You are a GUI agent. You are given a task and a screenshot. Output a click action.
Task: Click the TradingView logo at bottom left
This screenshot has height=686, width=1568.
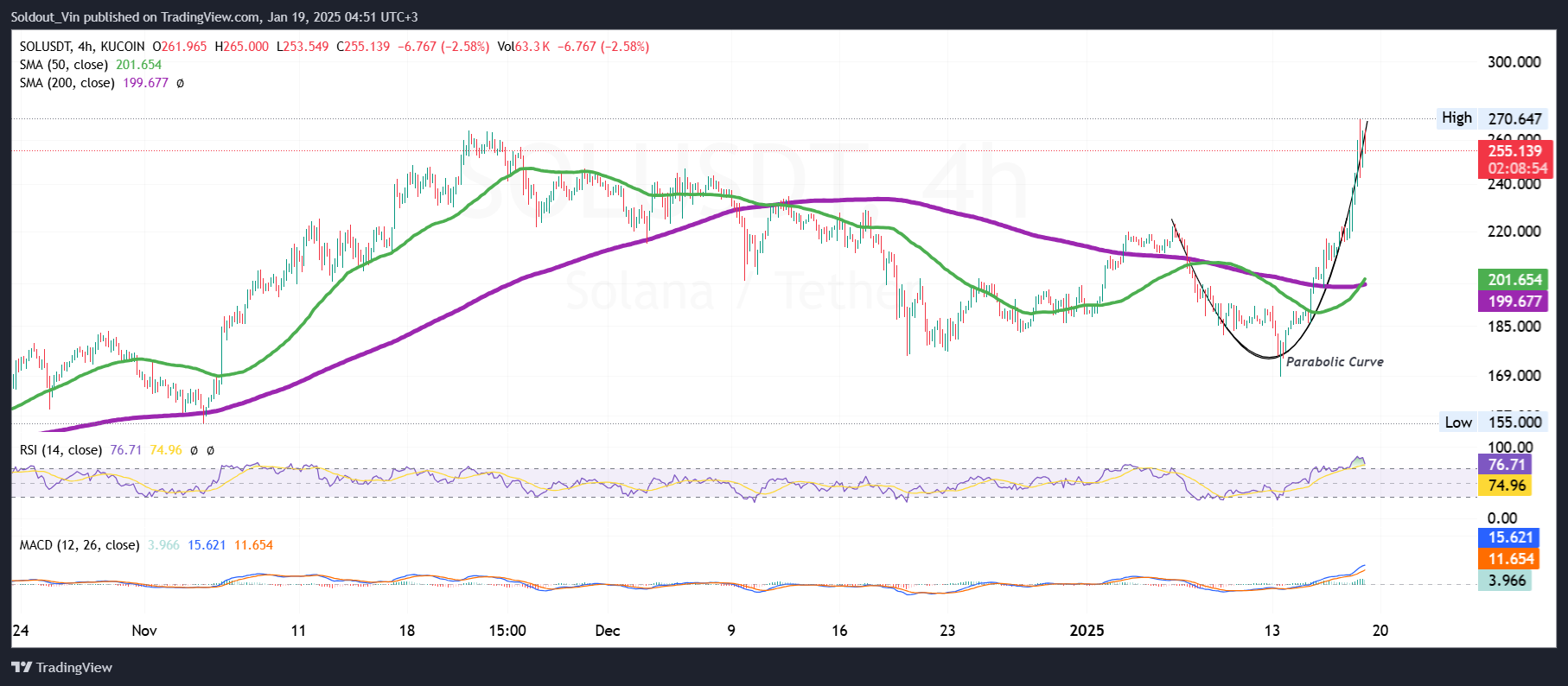(61, 667)
